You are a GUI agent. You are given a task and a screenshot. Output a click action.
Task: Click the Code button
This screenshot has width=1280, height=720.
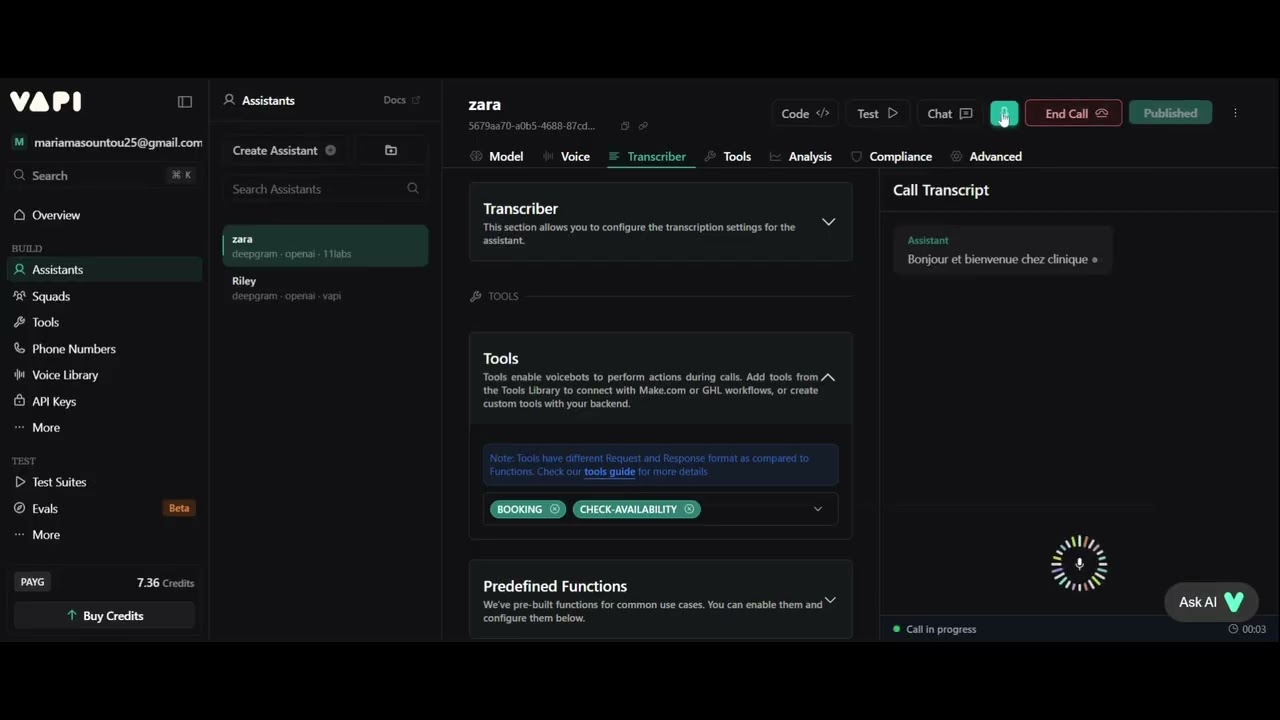[x=805, y=113]
